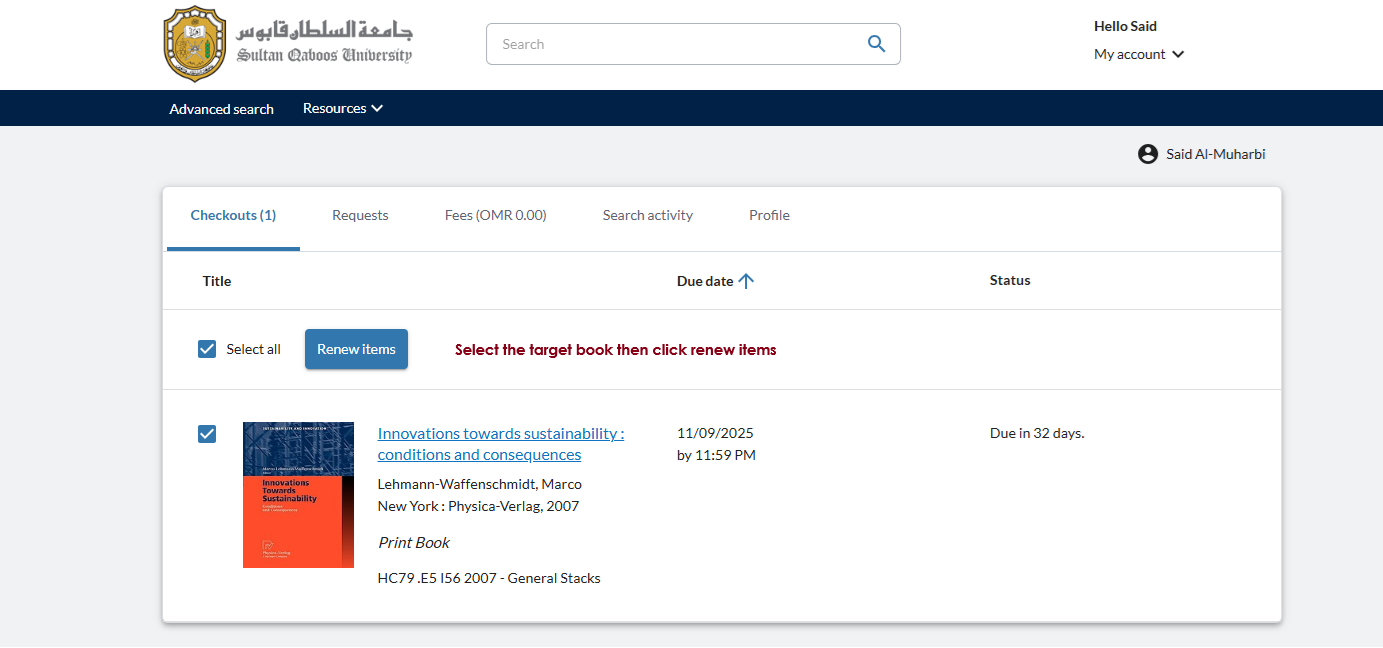
Task: Click the book cover thumbnail
Action: pyautogui.click(x=298, y=495)
